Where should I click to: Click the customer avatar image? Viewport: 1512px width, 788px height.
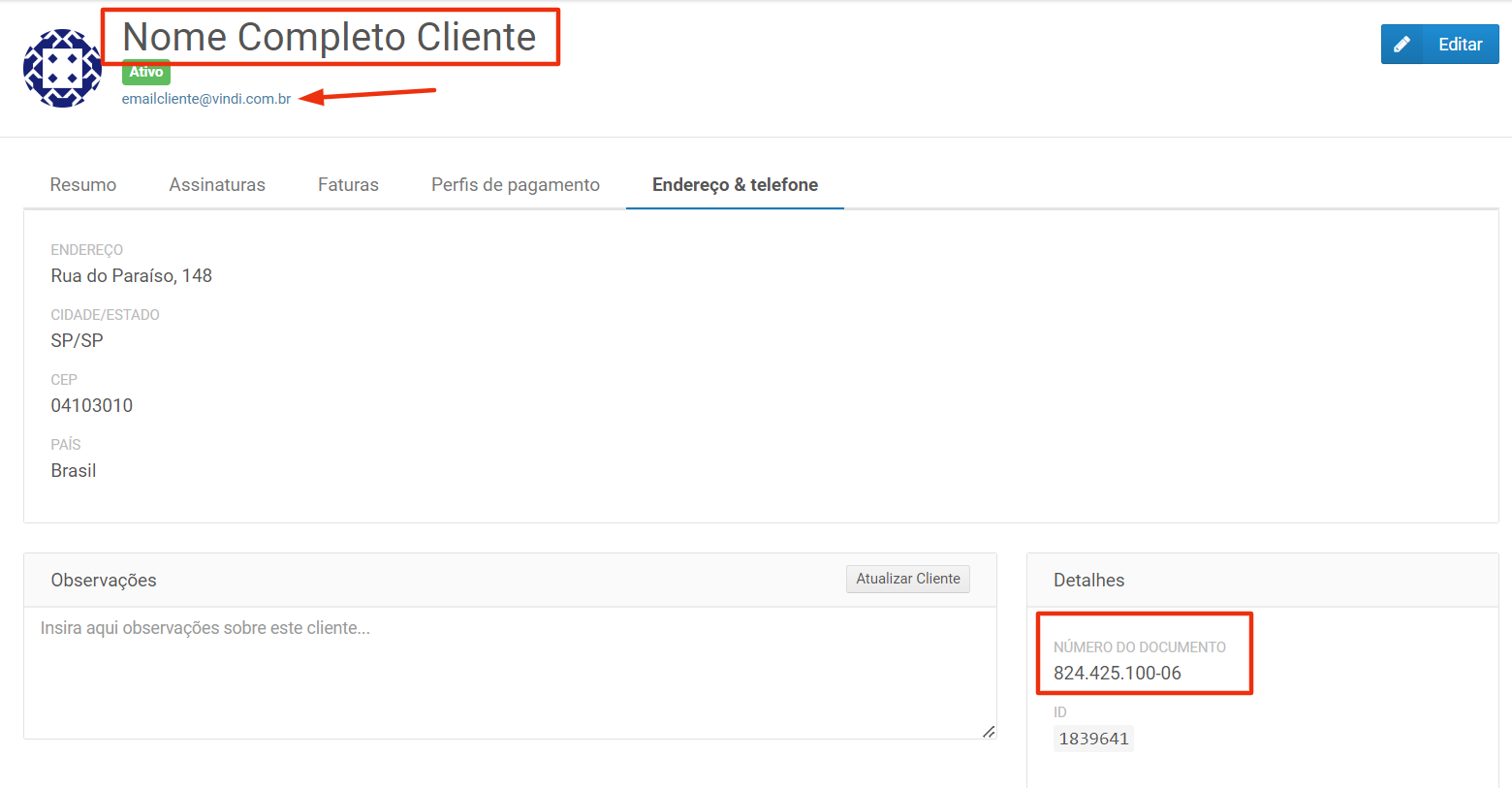pyautogui.click(x=63, y=68)
